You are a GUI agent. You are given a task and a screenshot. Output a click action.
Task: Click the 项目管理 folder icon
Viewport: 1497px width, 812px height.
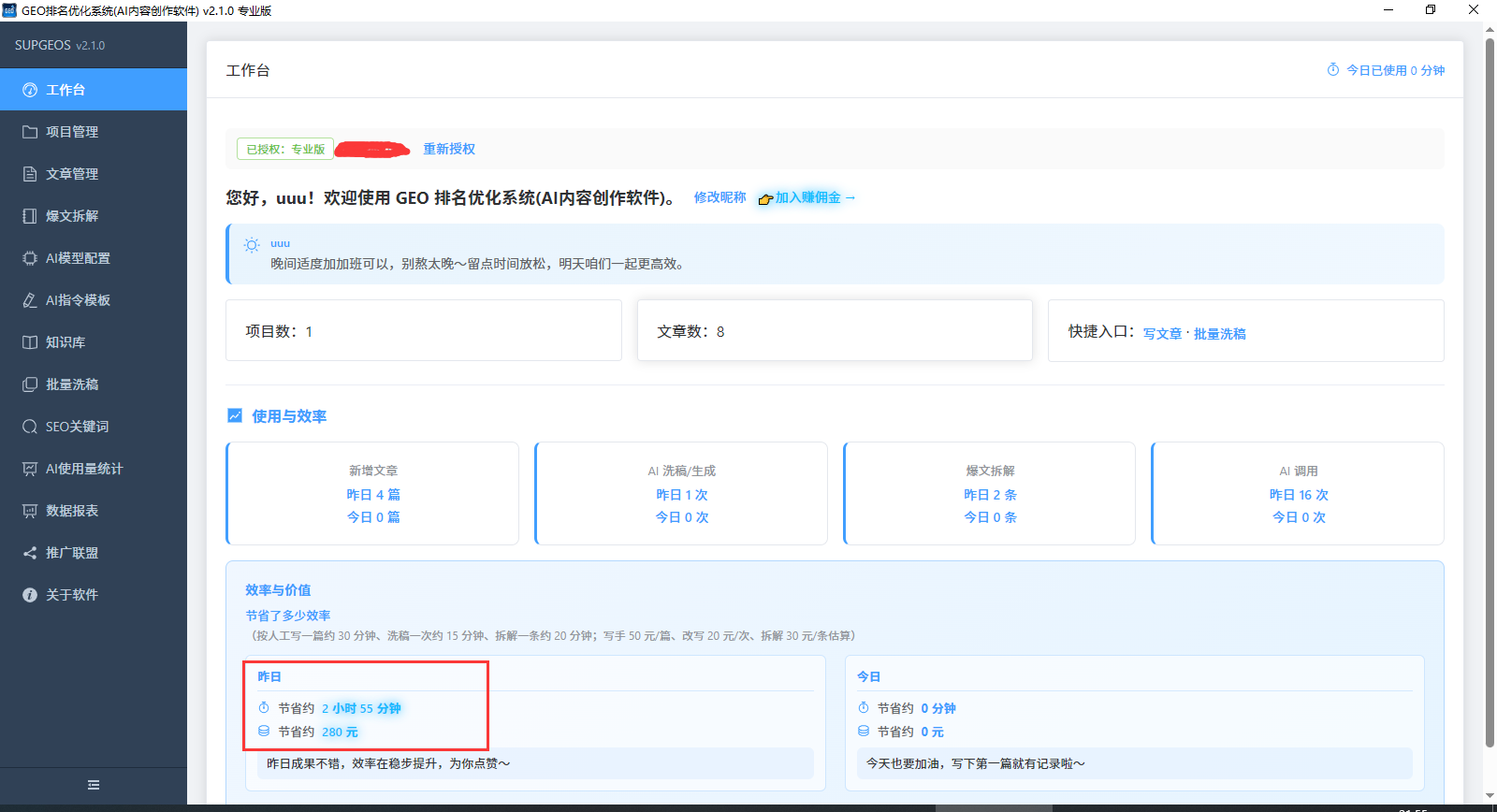tap(30, 132)
